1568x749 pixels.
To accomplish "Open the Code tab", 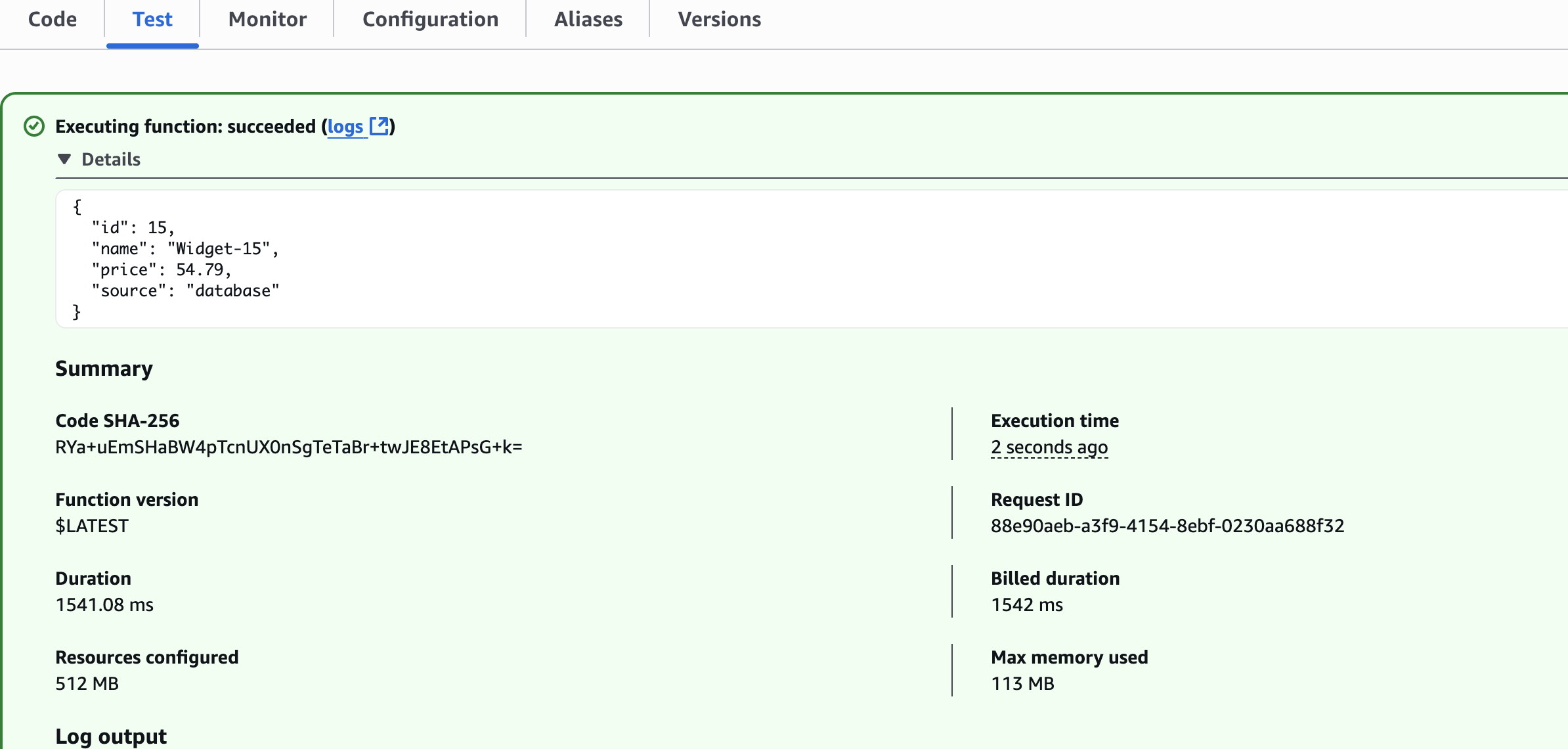I will (x=53, y=20).
